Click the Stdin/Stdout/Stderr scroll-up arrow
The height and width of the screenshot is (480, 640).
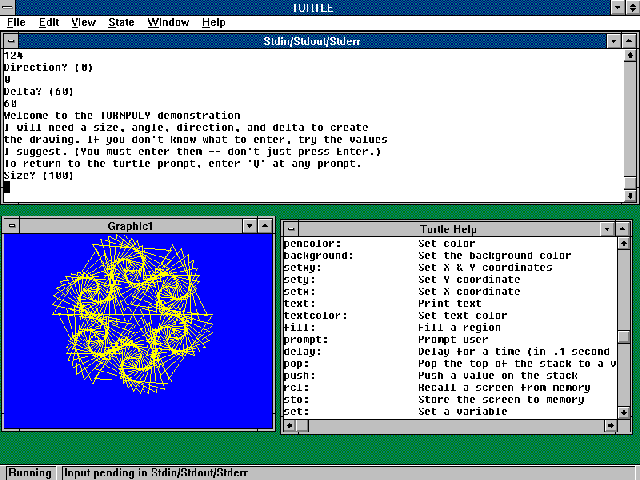click(629, 57)
